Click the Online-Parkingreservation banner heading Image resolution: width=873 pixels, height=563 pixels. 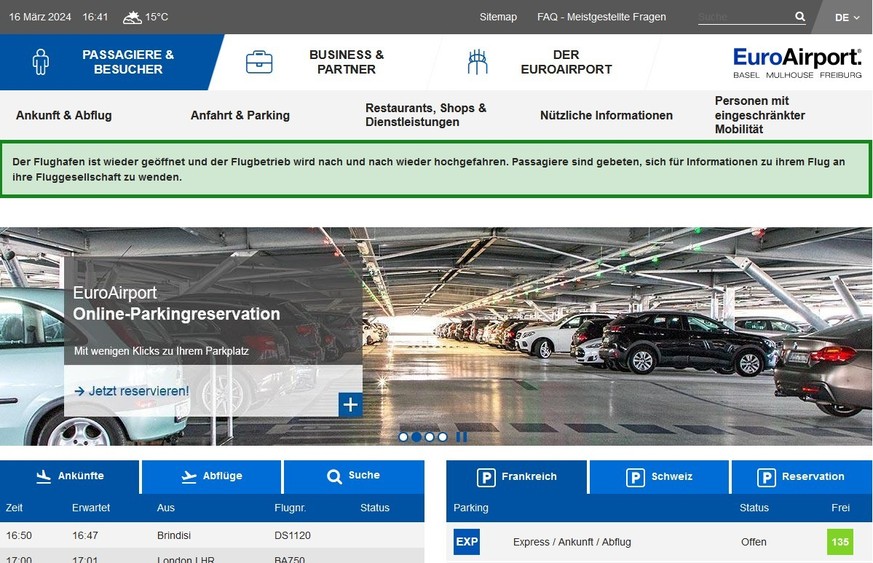click(x=176, y=314)
